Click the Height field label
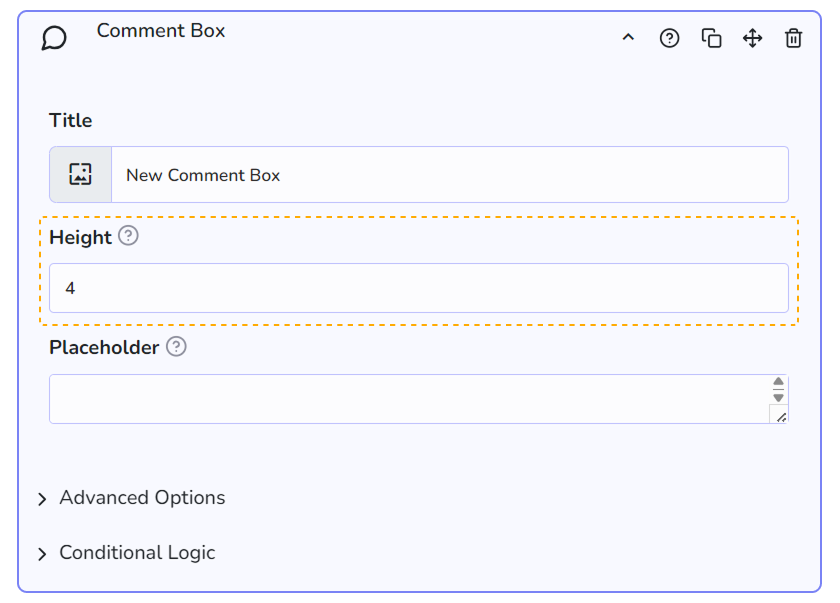The image size is (840, 603). pyautogui.click(x=80, y=238)
